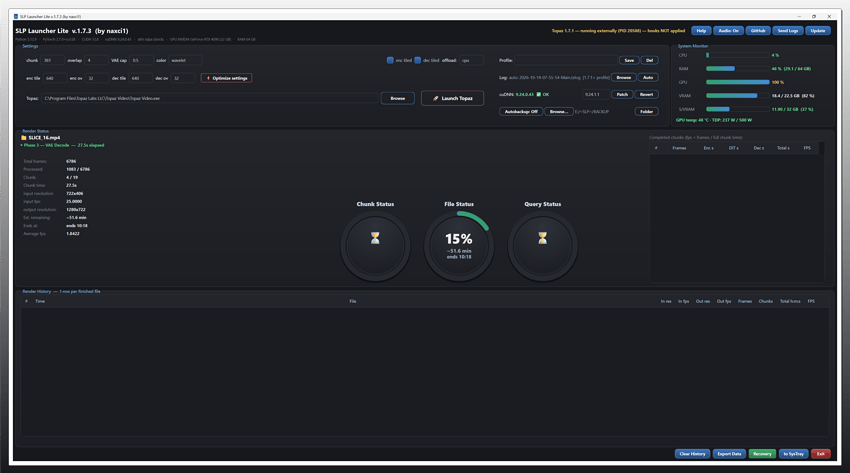Save the current profile

[x=629, y=60]
